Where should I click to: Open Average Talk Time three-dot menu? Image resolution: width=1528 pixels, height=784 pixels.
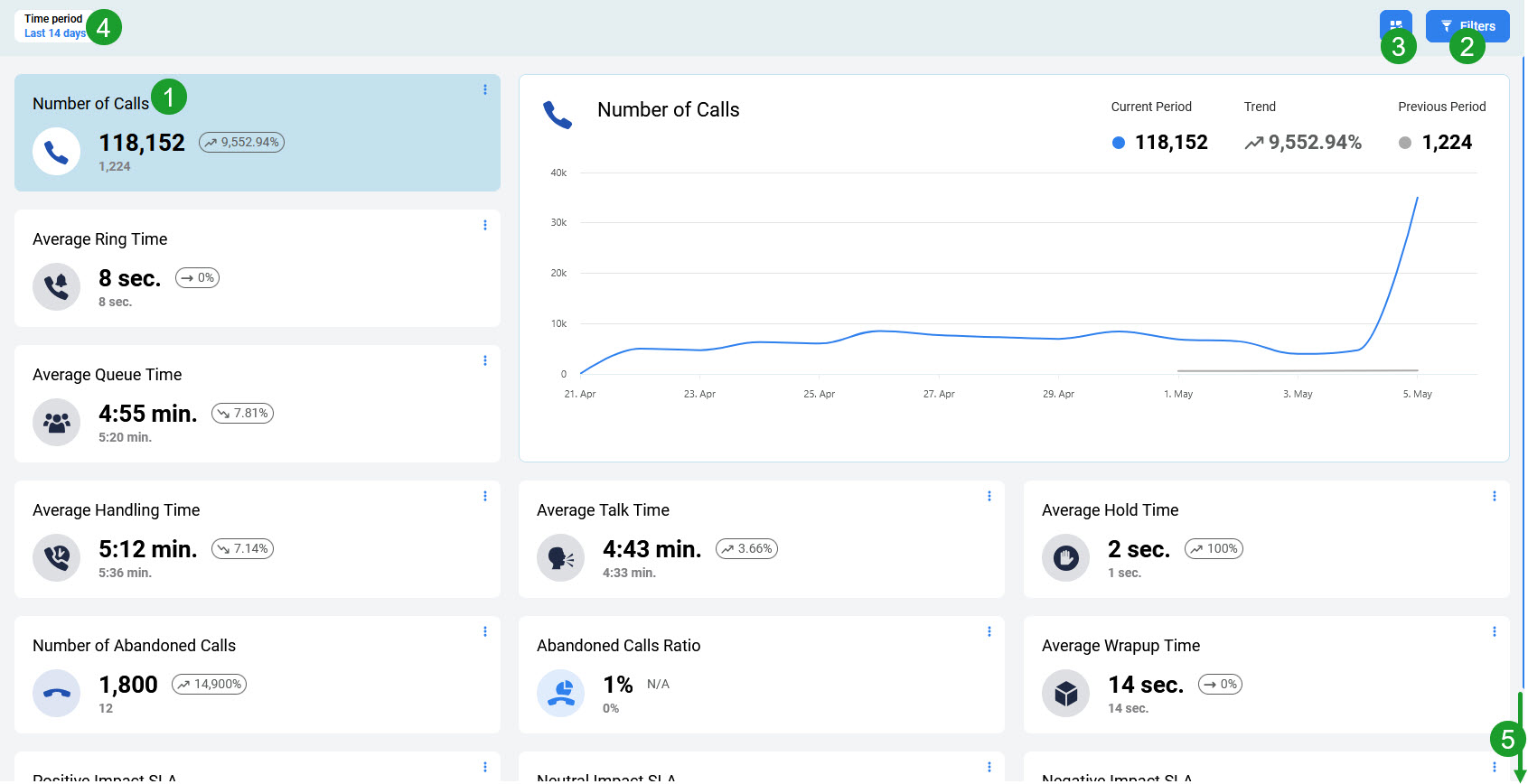(989, 496)
